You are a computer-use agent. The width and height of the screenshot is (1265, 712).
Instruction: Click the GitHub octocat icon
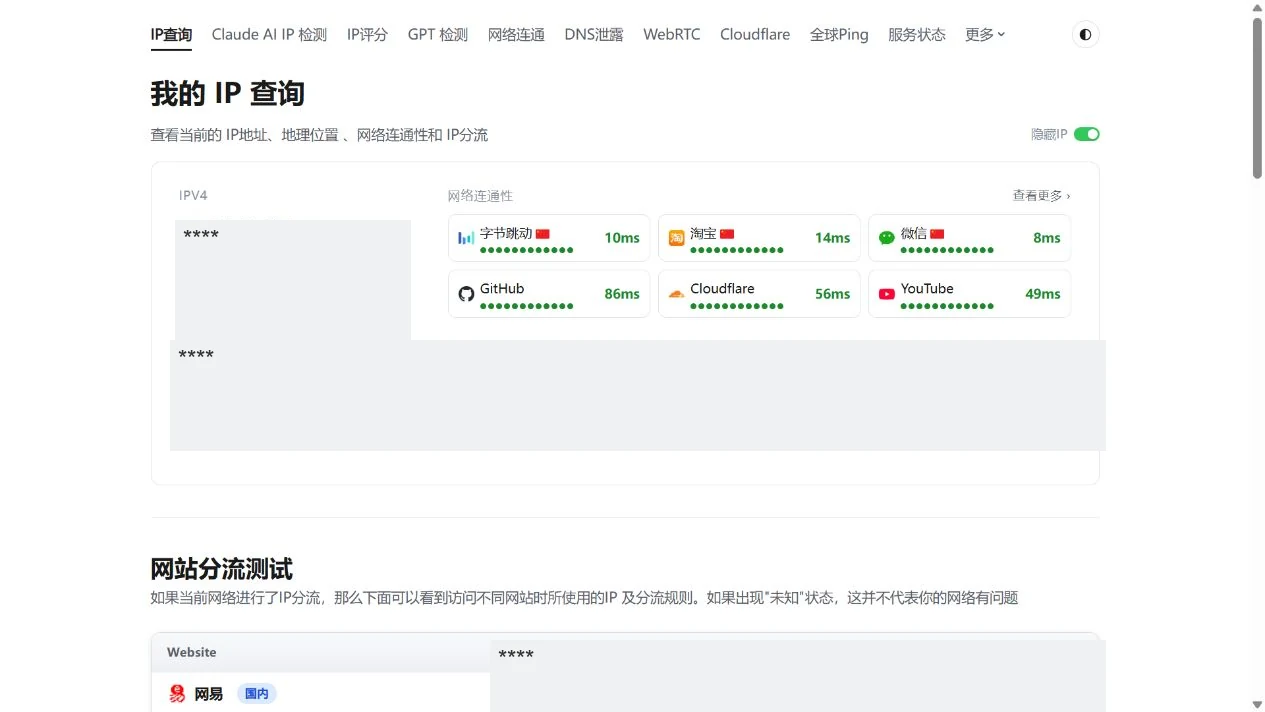click(466, 294)
